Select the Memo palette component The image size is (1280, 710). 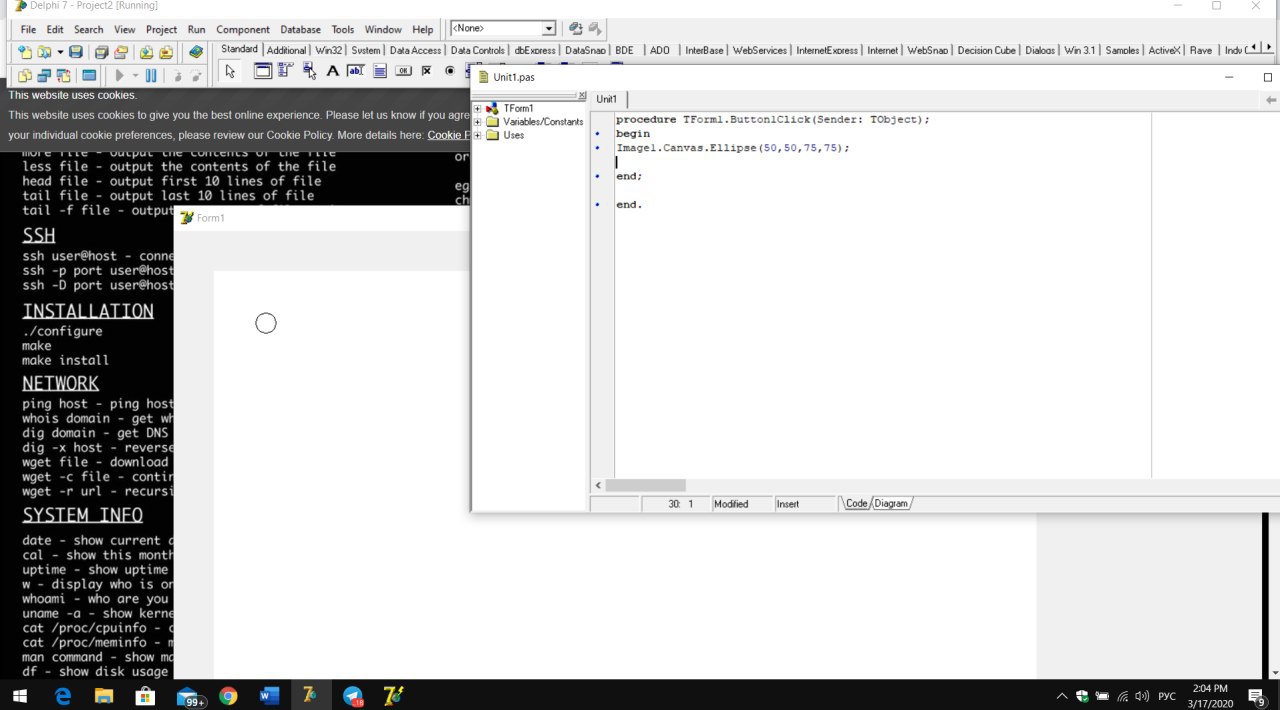pos(380,71)
